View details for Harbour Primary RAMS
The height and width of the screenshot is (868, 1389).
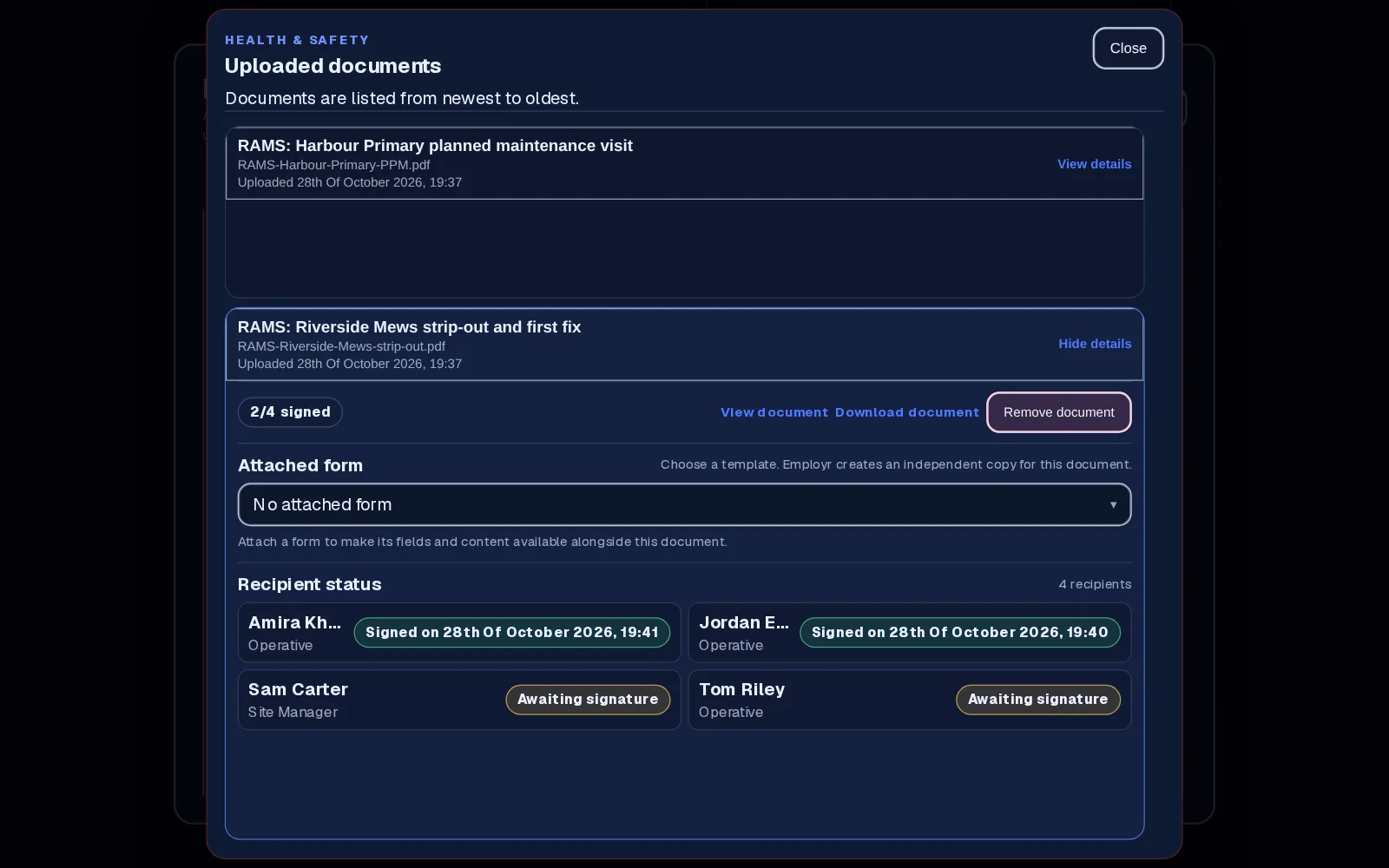(x=1094, y=164)
